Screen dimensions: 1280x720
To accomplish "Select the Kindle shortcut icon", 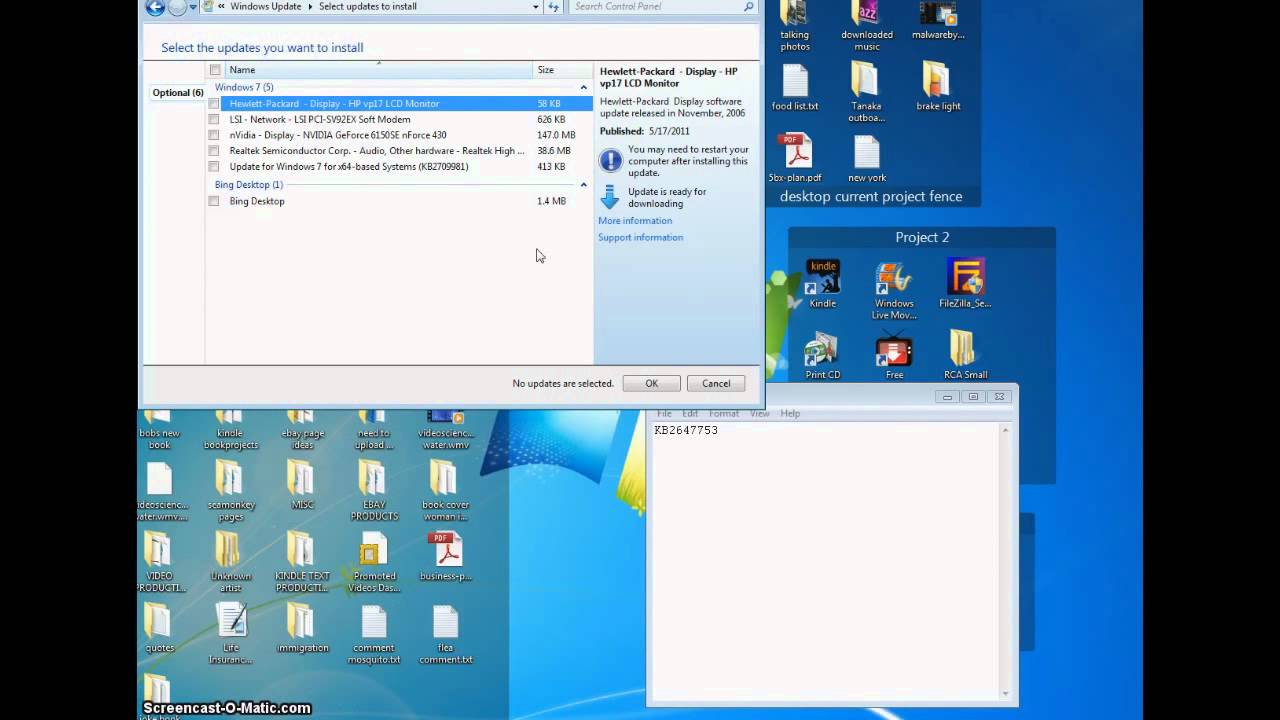I will 823,284.
